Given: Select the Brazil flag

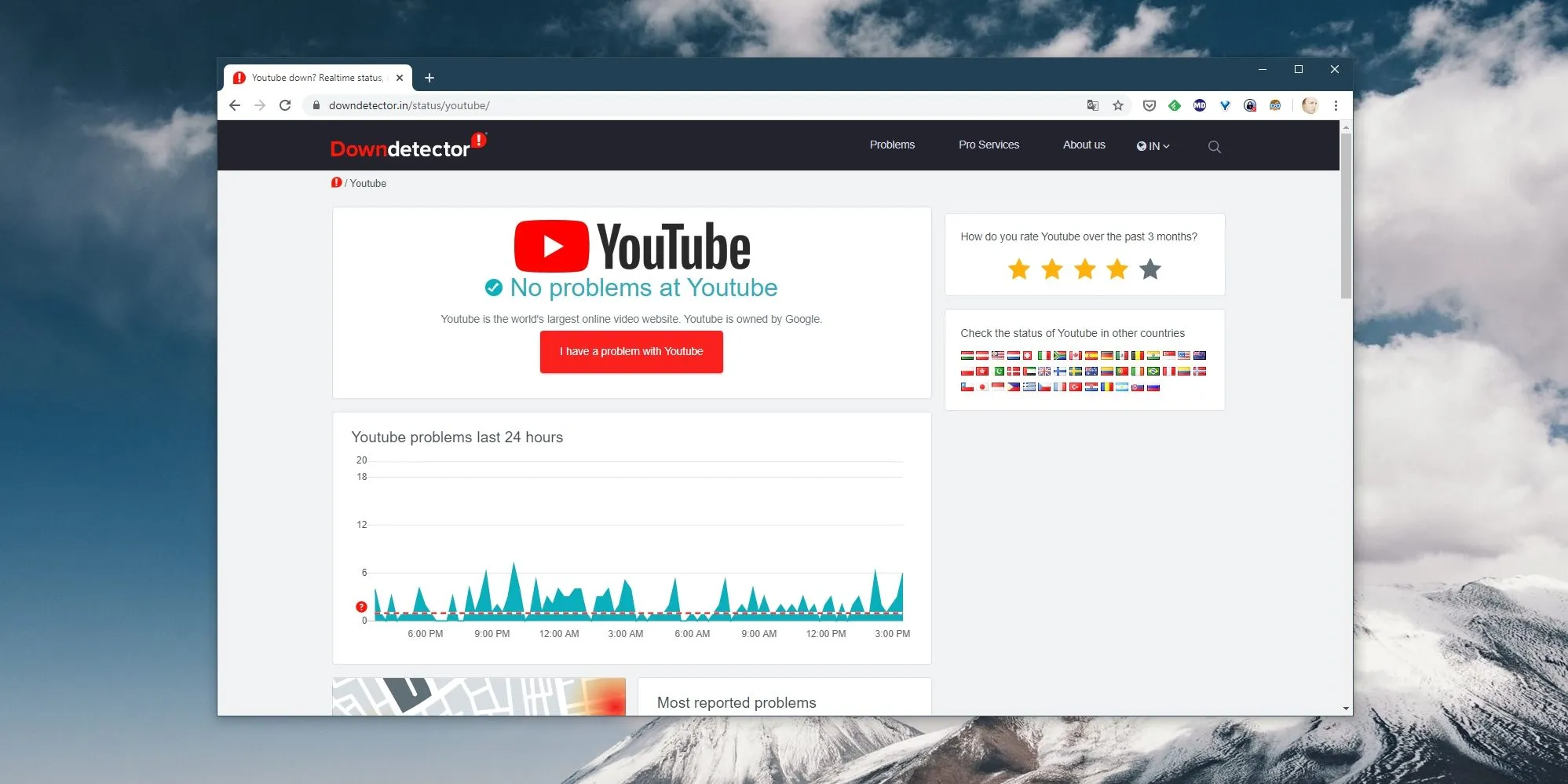Looking at the screenshot, I should (1153, 372).
